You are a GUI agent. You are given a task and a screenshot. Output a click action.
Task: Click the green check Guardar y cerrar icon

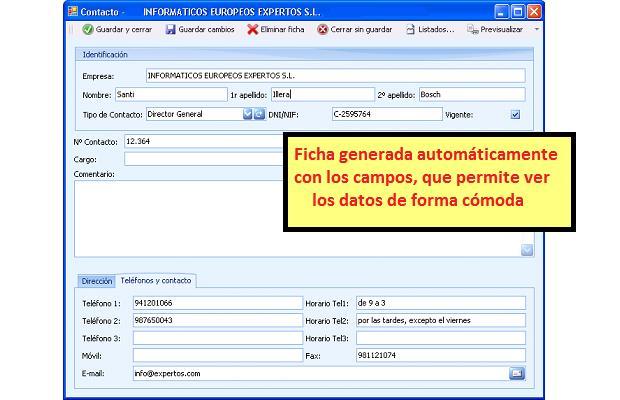pos(88,30)
